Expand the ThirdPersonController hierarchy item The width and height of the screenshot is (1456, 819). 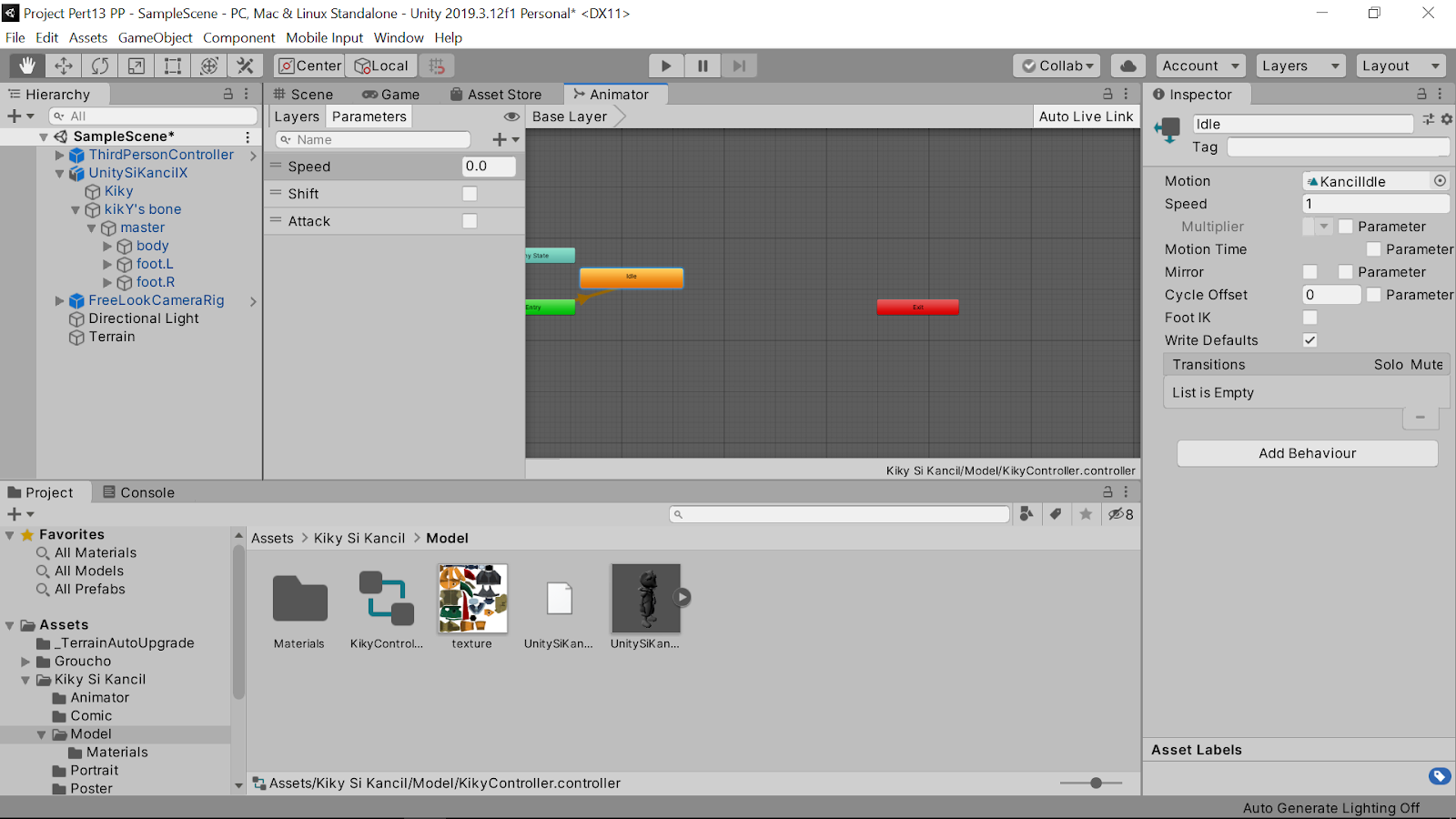(60, 155)
